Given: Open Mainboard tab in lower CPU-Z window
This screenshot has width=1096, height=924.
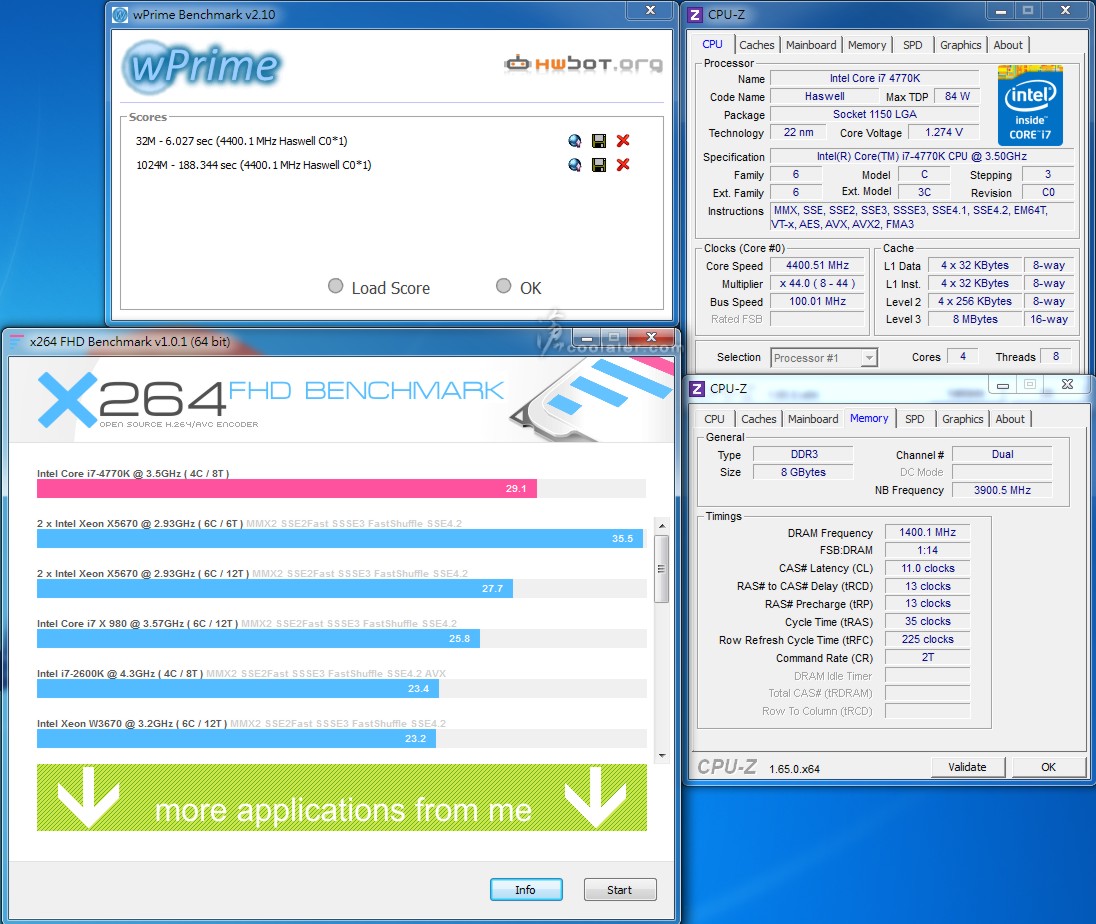Looking at the screenshot, I should pos(813,419).
